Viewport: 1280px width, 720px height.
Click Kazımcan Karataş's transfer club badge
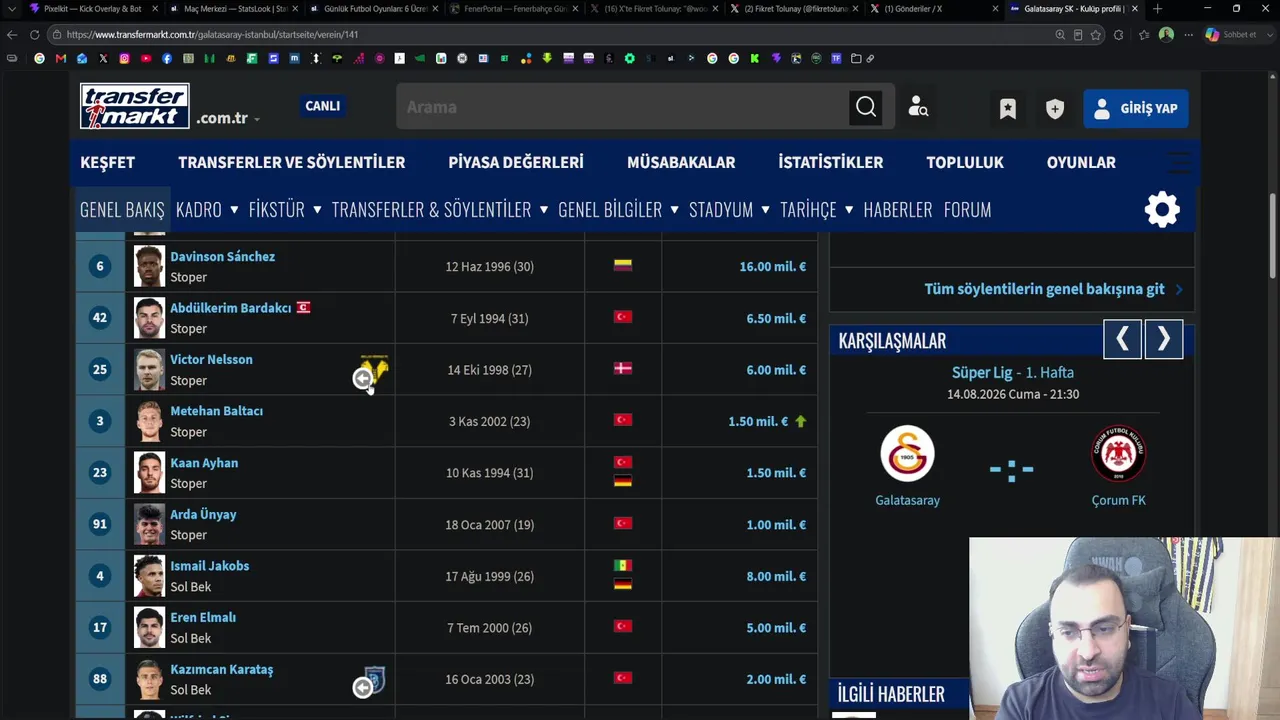(375, 679)
